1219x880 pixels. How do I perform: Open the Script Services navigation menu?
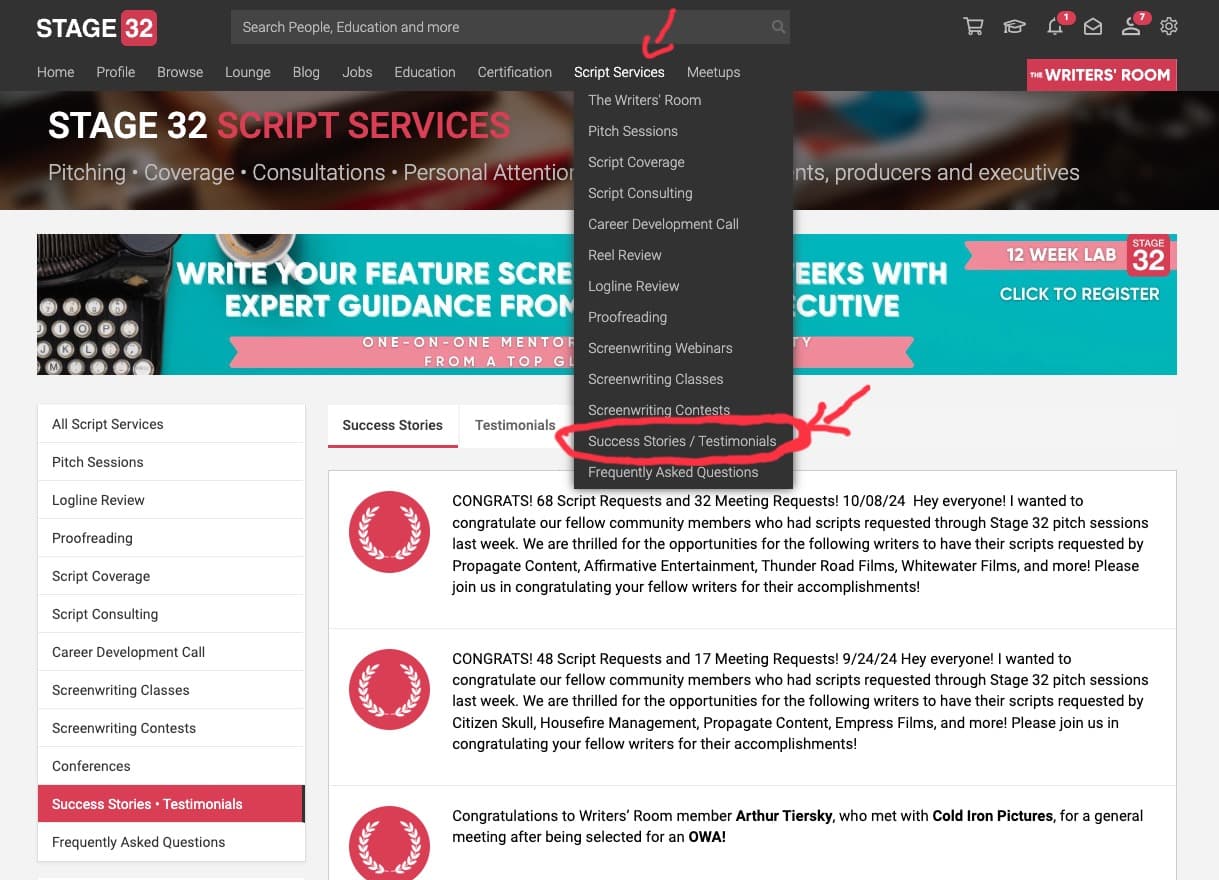pos(619,72)
